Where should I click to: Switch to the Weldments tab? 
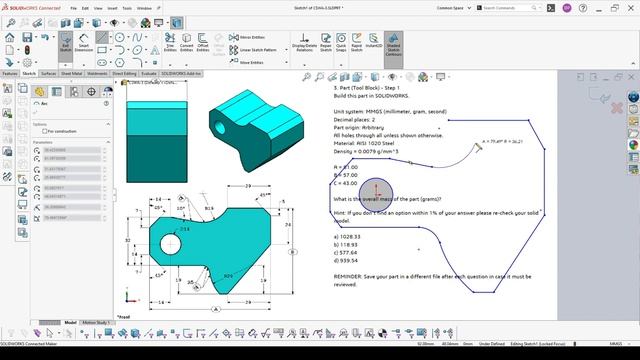coord(97,73)
